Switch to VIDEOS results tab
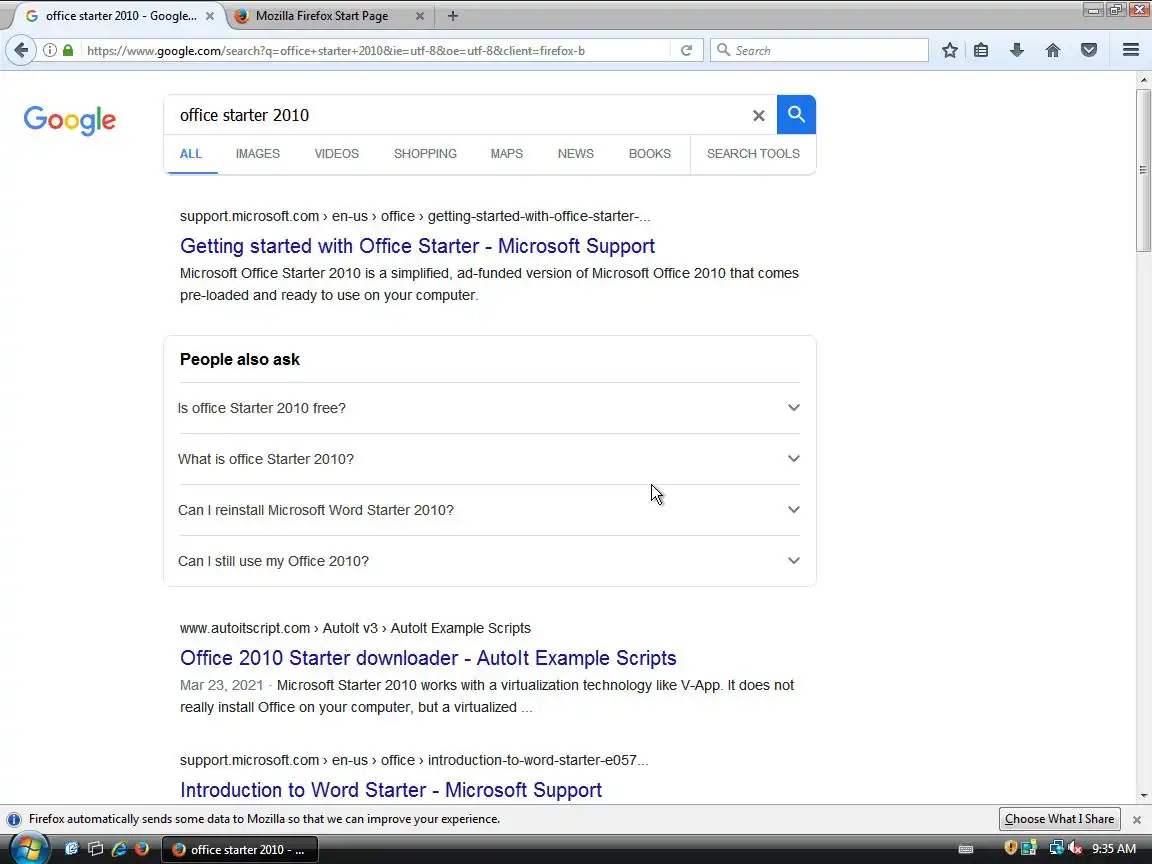The width and height of the screenshot is (1152, 864). (336, 154)
